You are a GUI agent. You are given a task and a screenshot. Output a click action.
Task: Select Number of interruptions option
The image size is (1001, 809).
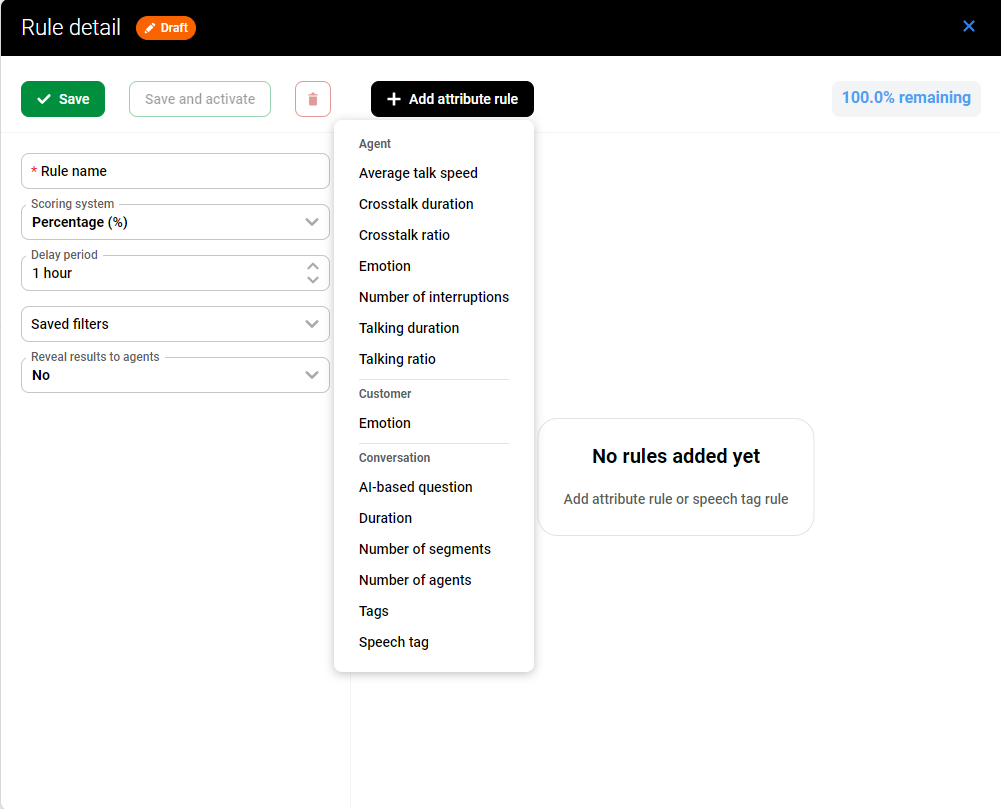[x=434, y=297]
